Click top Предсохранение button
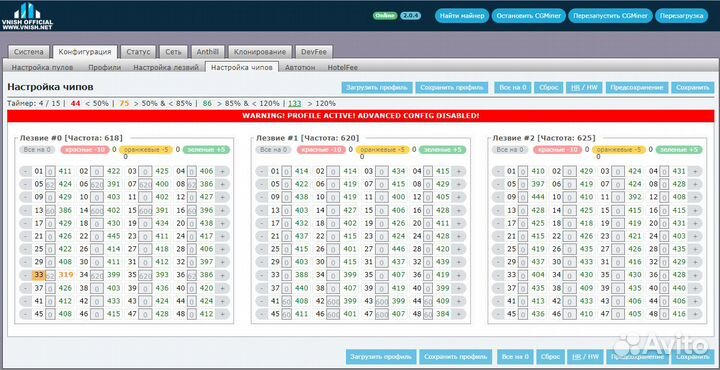This screenshot has width=720, height=370. point(636,87)
